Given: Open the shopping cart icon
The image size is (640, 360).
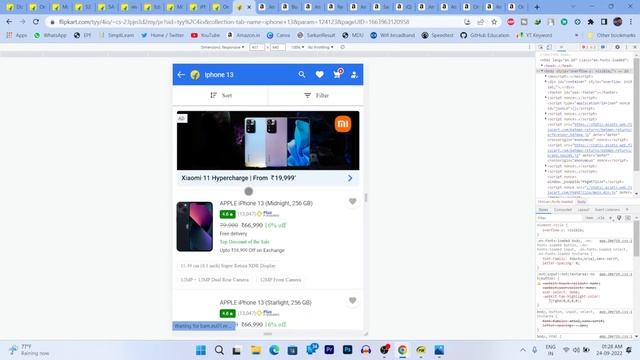Looking at the screenshot, I should (x=337, y=74).
